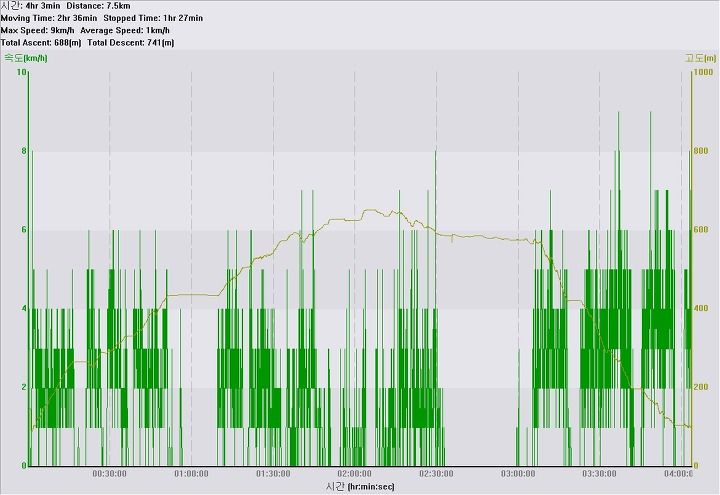
Task: Click the altitude axis label 800
Action: click(701, 151)
